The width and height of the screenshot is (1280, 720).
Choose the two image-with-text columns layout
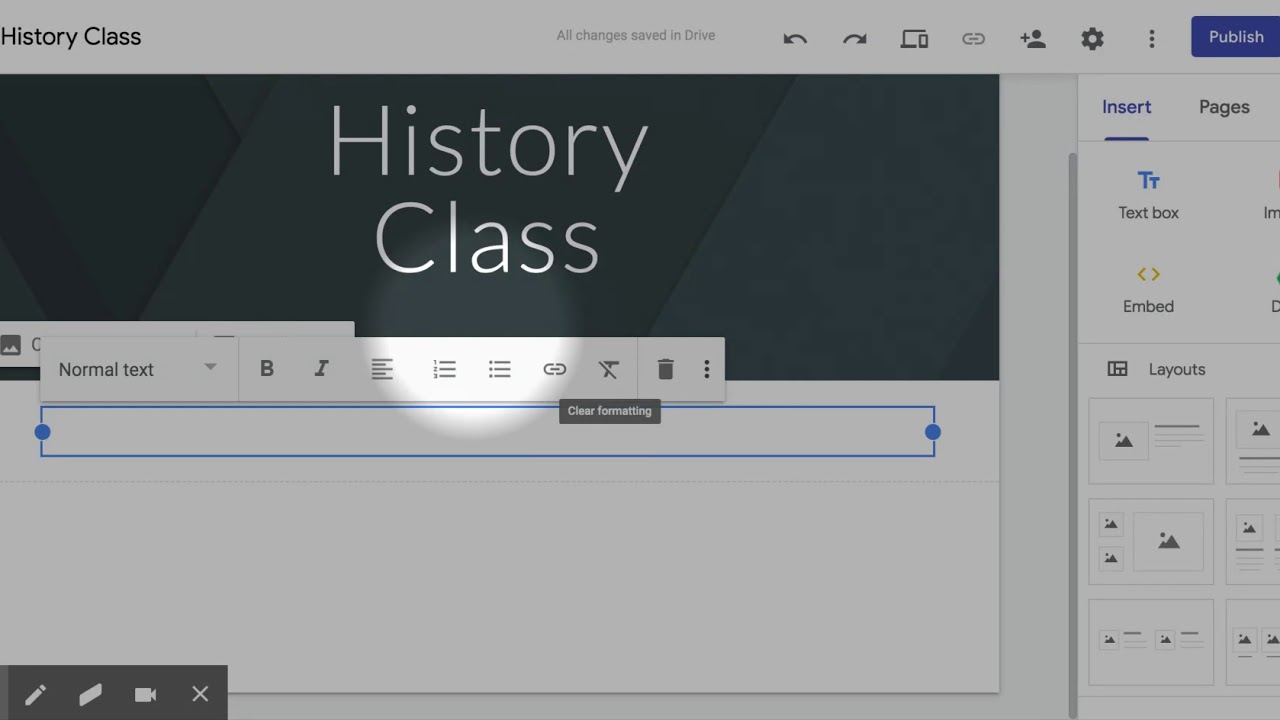[1151, 641]
